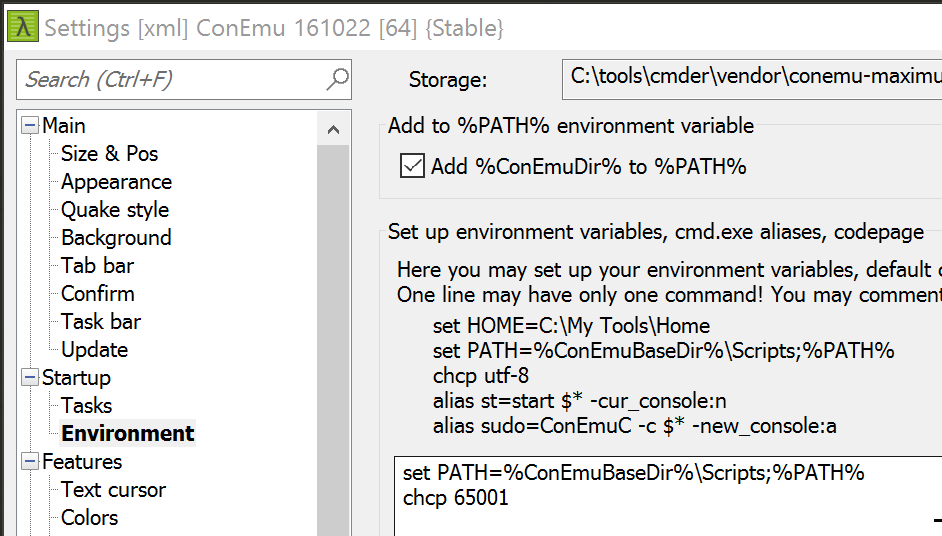Open the Confirm settings page

(97, 294)
